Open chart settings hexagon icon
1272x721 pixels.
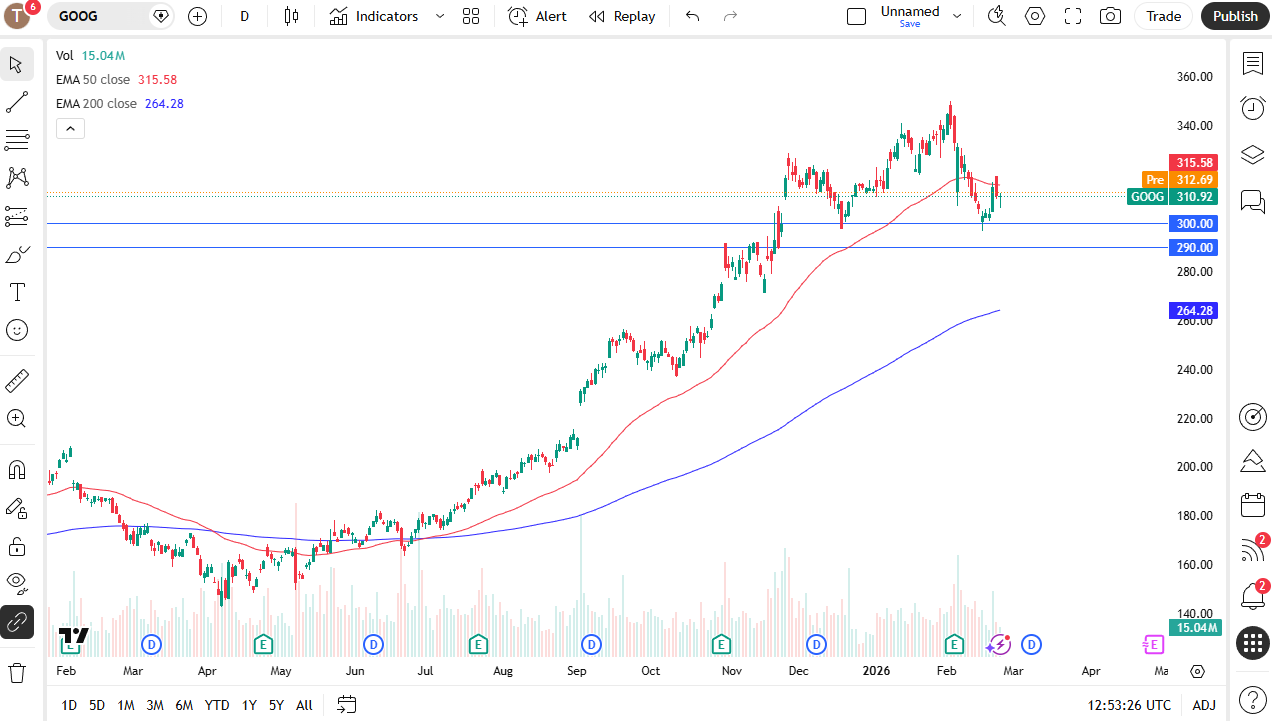pos(1035,16)
